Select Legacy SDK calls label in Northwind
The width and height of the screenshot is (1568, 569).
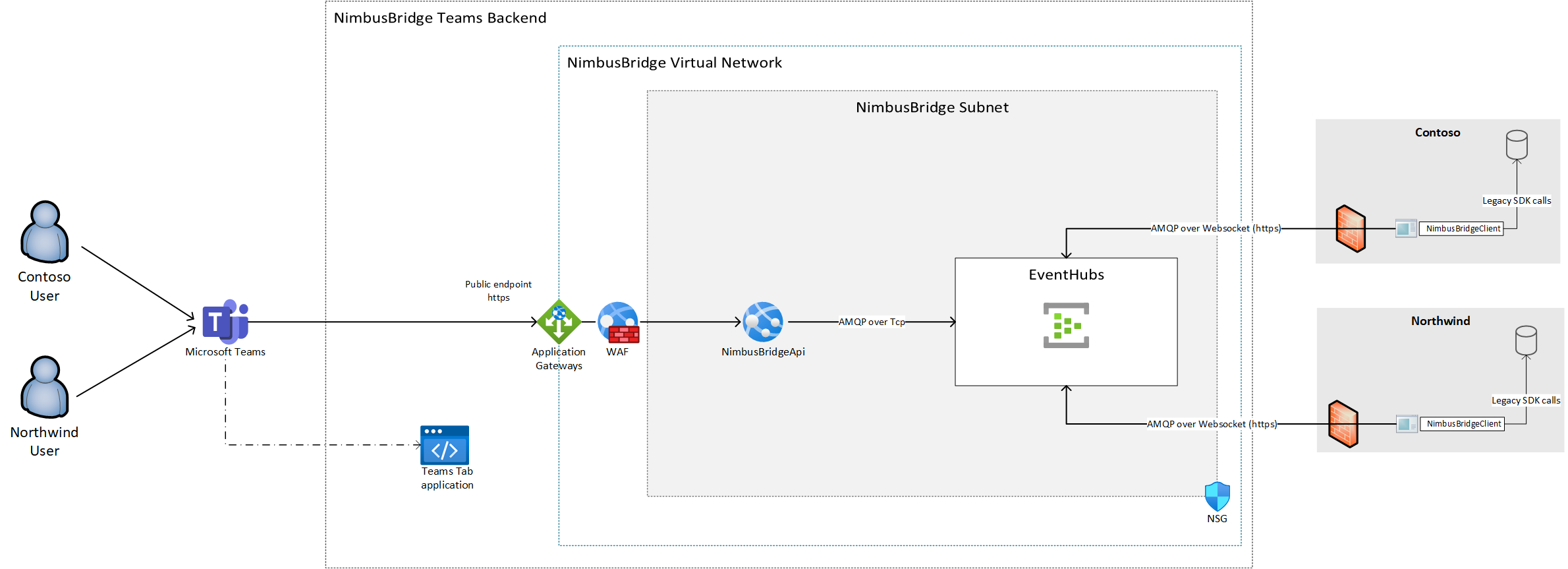[1526, 400]
